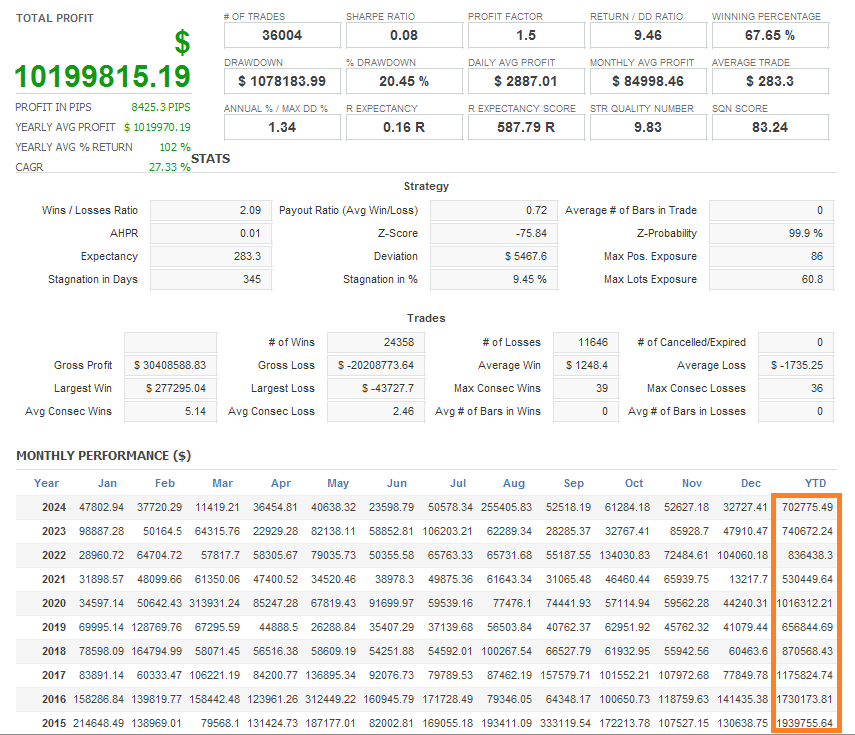Click 2015 September value 333119.54
This screenshot has height=735, width=855.
(x=565, y=723)
